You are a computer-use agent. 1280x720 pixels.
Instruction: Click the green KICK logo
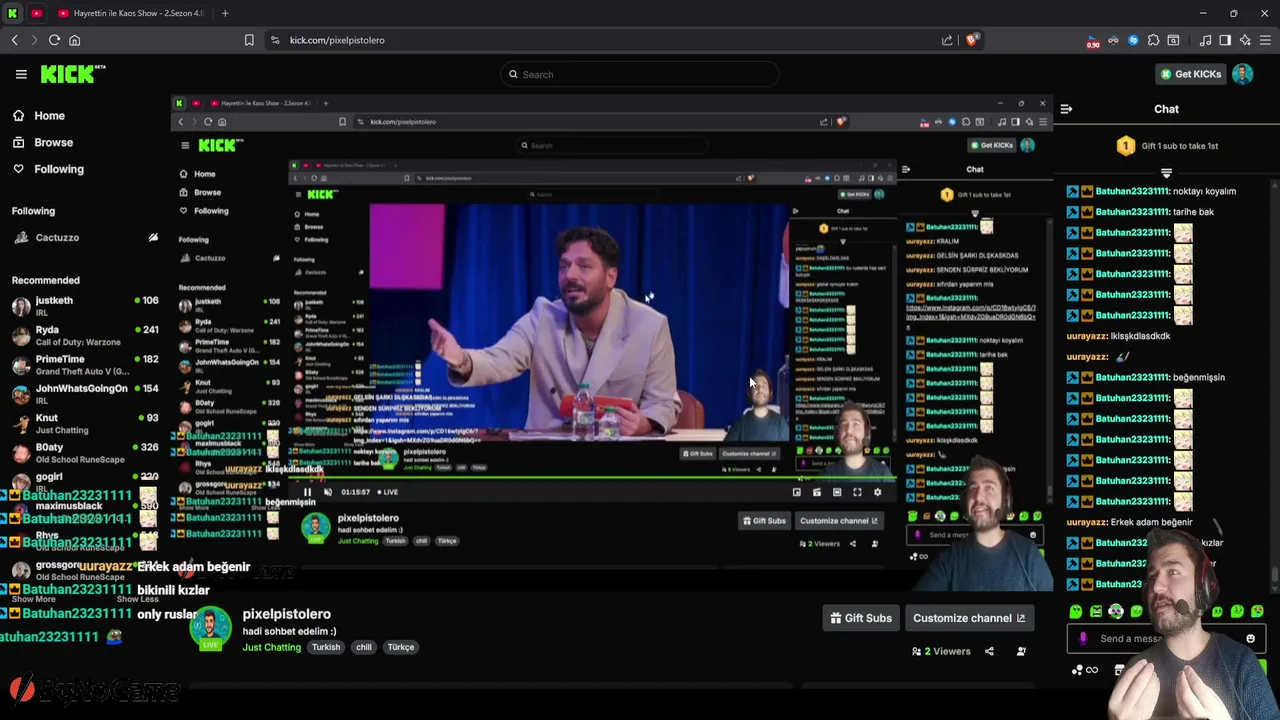(72, 74)
